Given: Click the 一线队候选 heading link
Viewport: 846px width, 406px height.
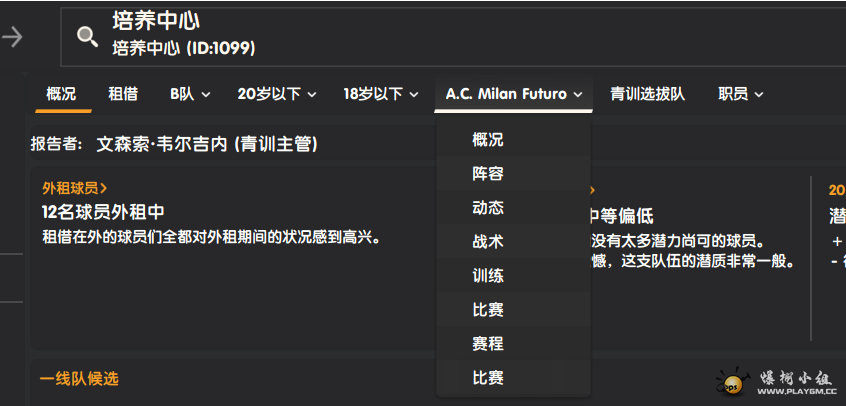Looking at the screenshot, I should [79, 379].
